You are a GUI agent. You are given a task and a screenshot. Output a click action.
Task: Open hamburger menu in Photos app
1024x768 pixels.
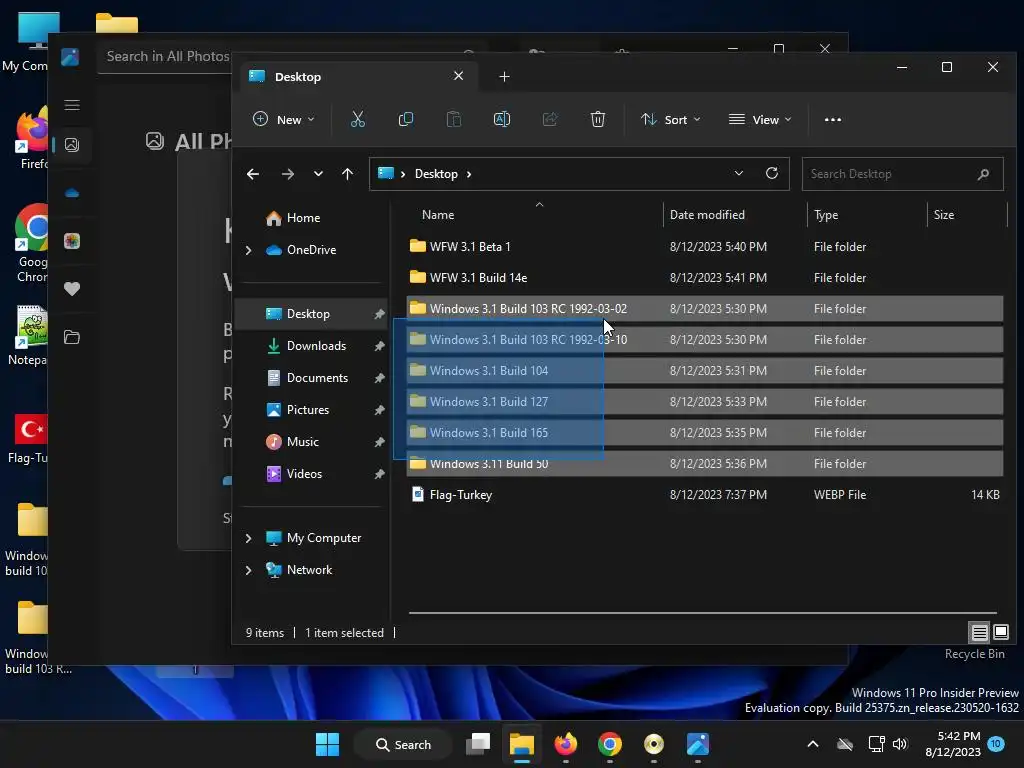tap(72, 105)
